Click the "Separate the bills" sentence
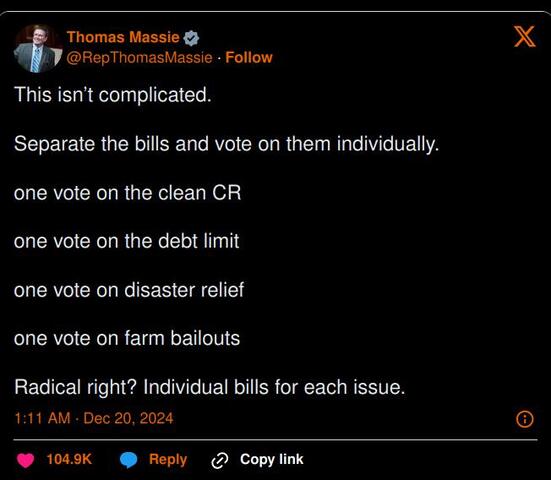 pyautogui.click(x=227, y=144)
